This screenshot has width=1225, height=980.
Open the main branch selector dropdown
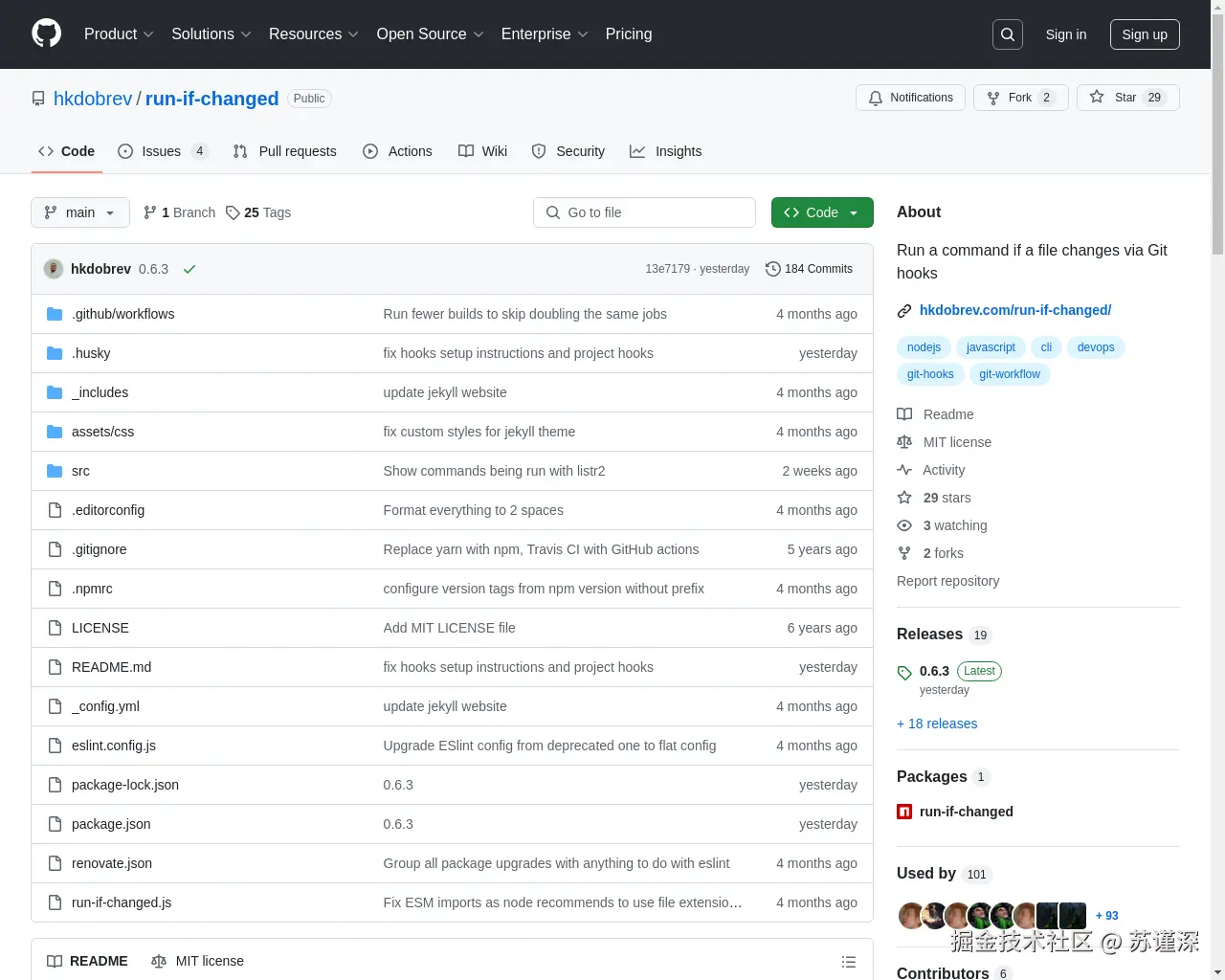tap(80, 212)
